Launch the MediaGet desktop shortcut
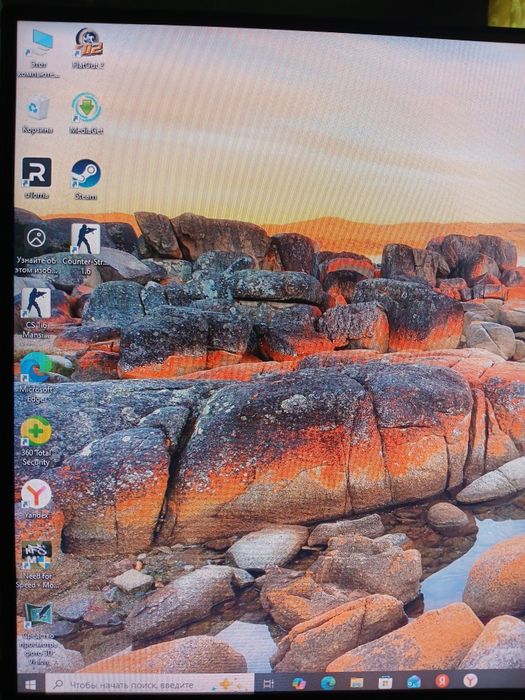Image resolution: width=525 pixels, height=700 pixels. tap(87, 113)
